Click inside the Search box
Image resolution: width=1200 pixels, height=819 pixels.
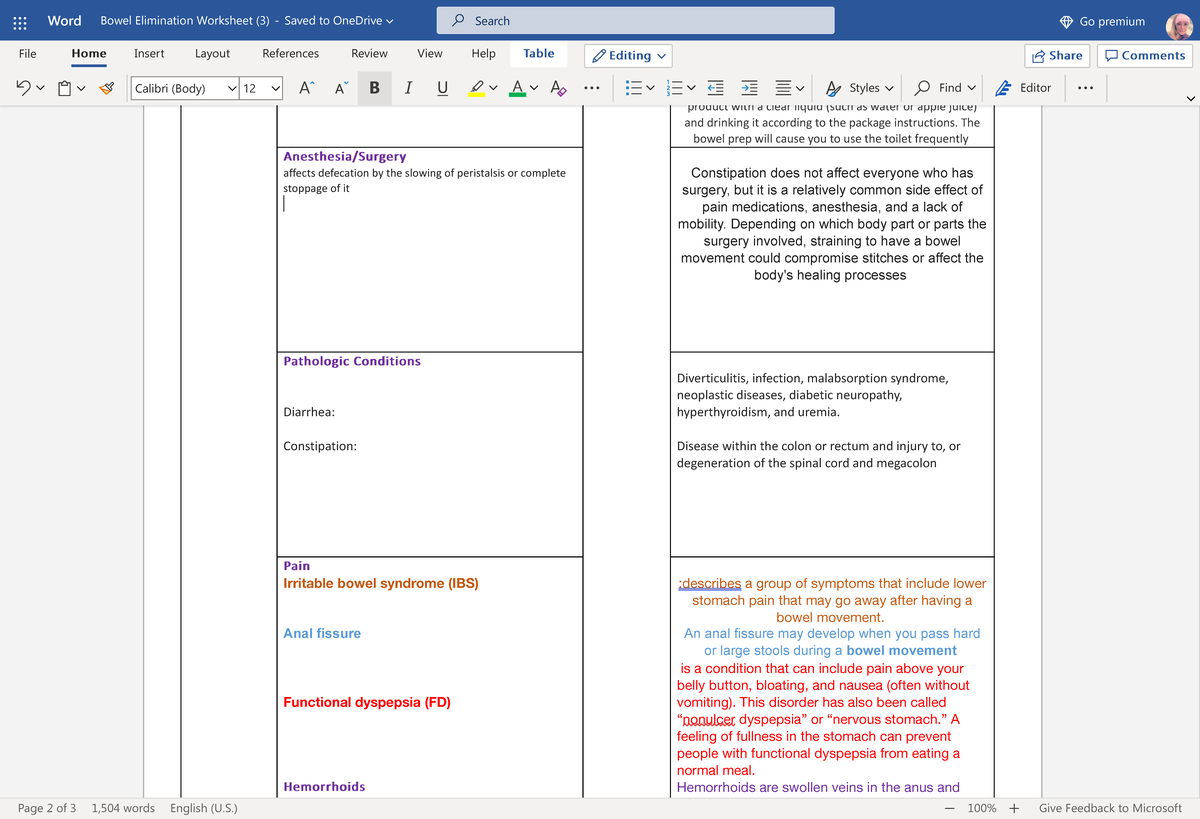click(x=635, y=20)
